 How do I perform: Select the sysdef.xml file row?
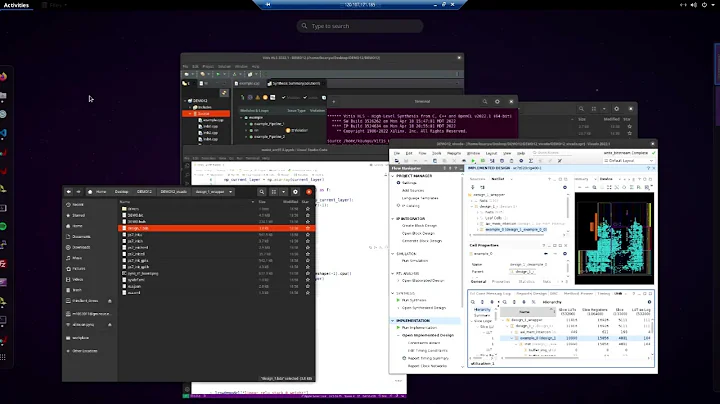(216, 280)
